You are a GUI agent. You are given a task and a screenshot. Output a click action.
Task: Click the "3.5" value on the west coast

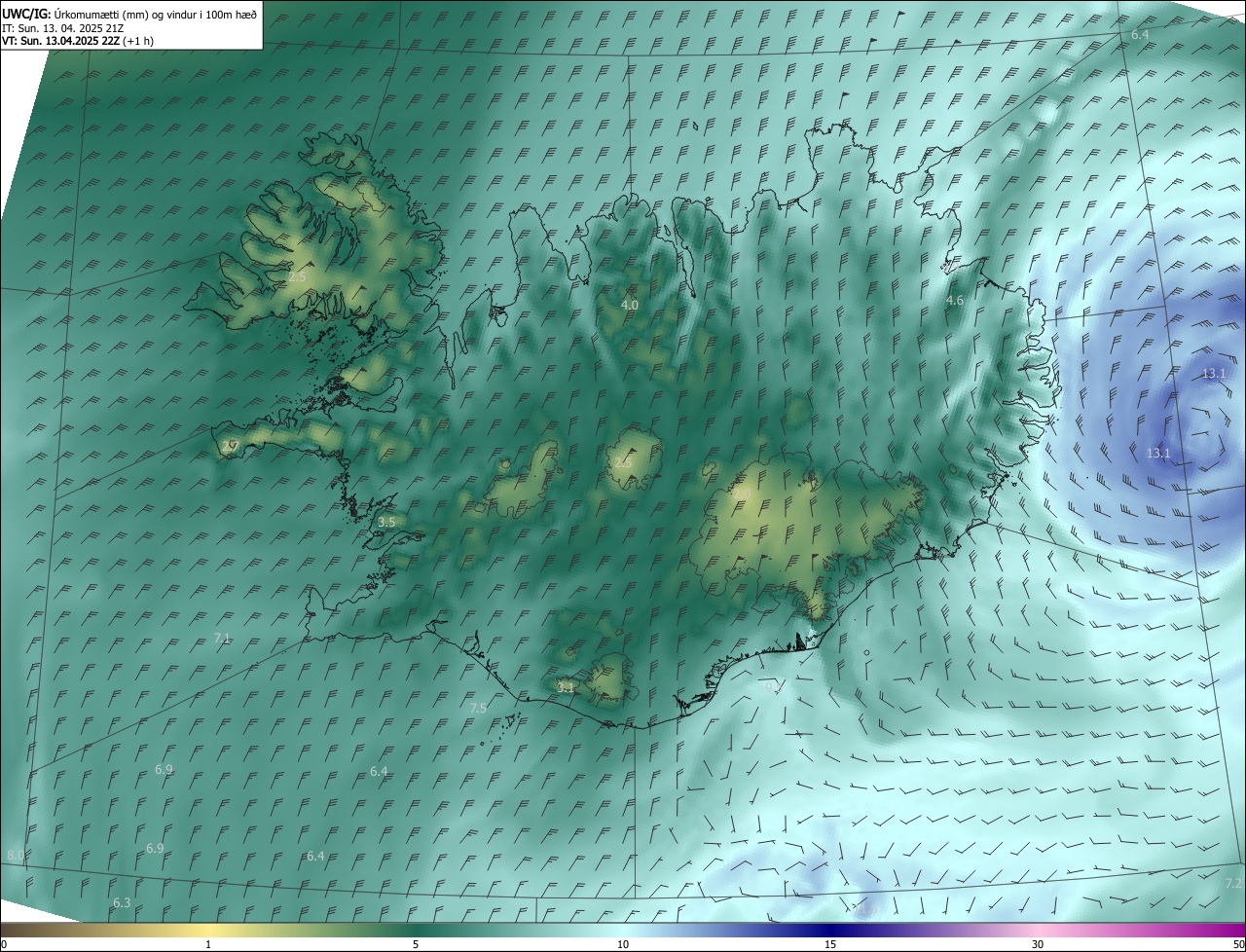(x=386, y=522)
